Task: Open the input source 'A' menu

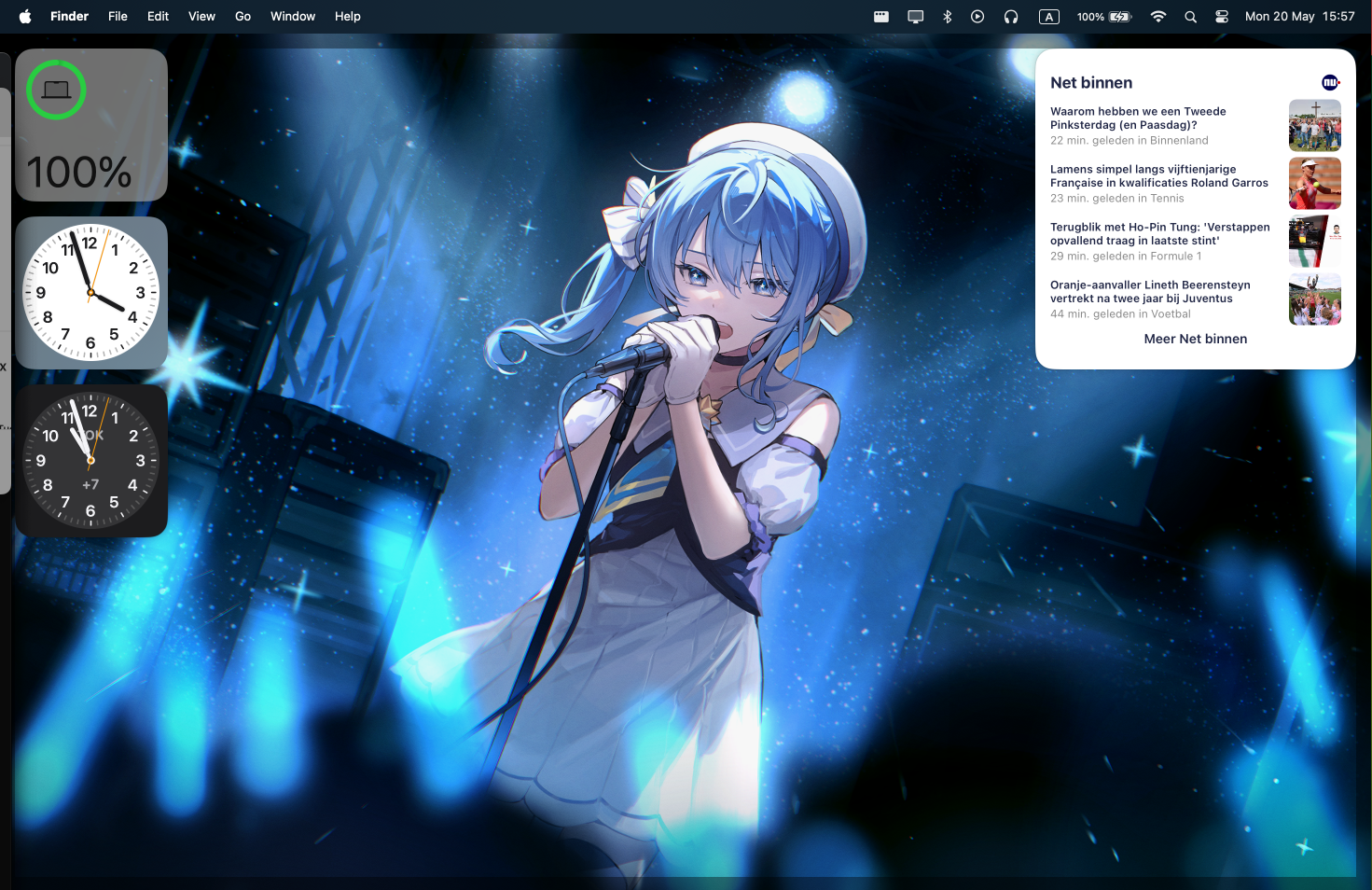Action: coord(1049,16)
